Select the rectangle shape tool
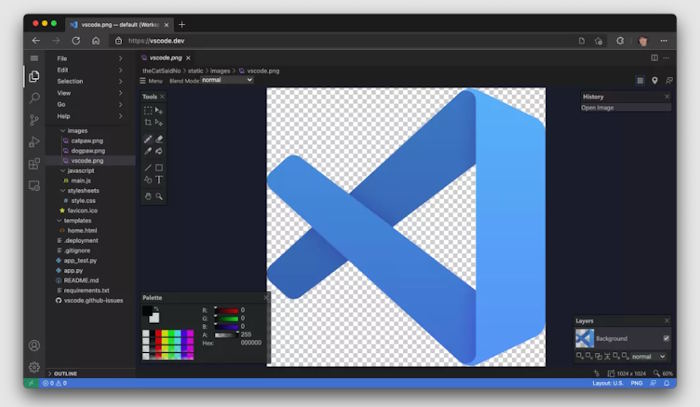 159,168
